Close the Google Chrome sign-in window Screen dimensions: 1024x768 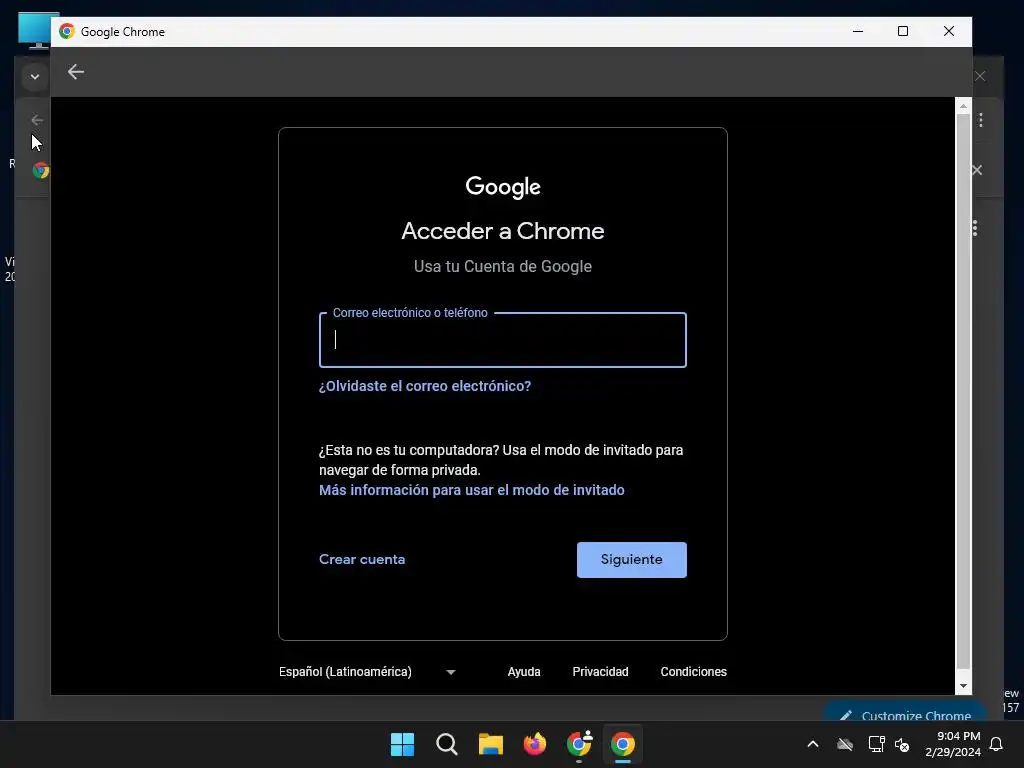click(949, 31)
